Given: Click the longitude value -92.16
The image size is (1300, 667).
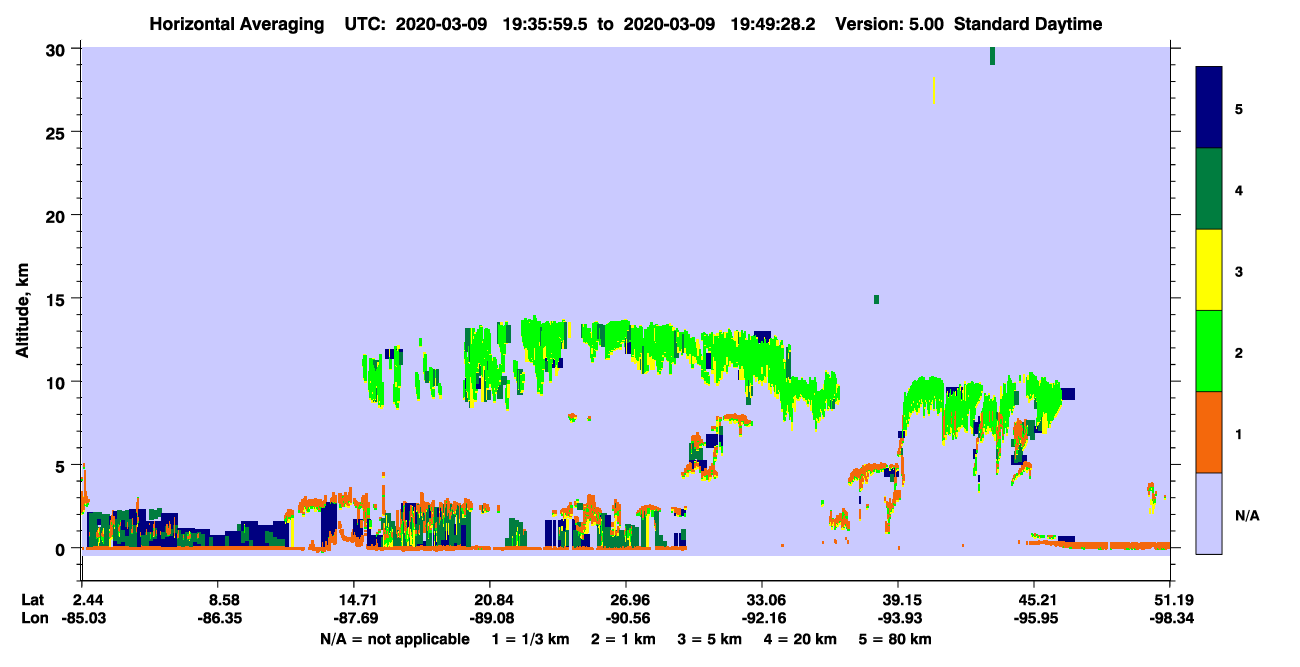Looking at the screenshot, I should [762, 619].
